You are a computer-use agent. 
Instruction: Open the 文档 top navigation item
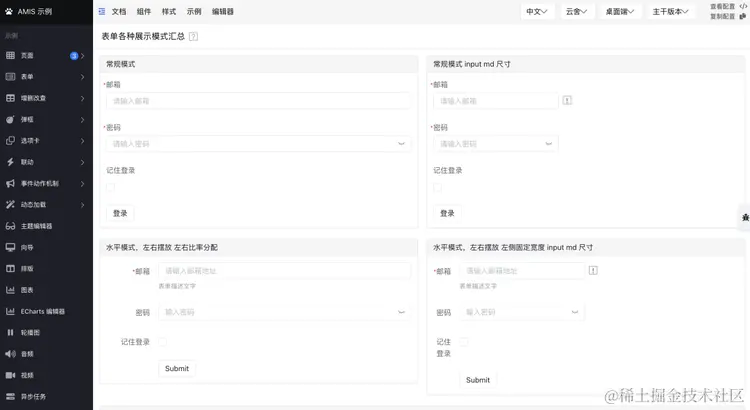(119, 11)
